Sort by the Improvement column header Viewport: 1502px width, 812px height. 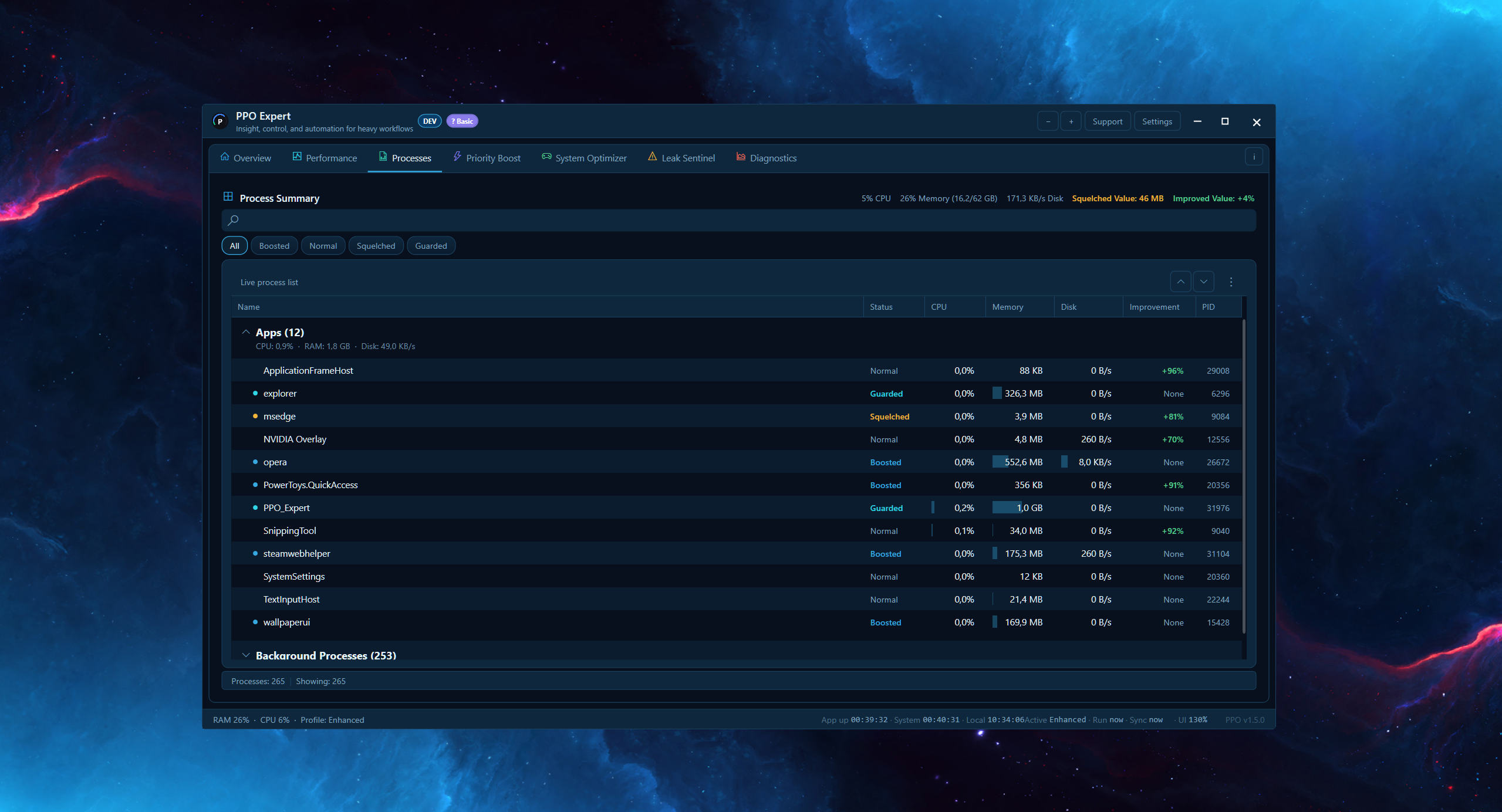[1159, 307]
